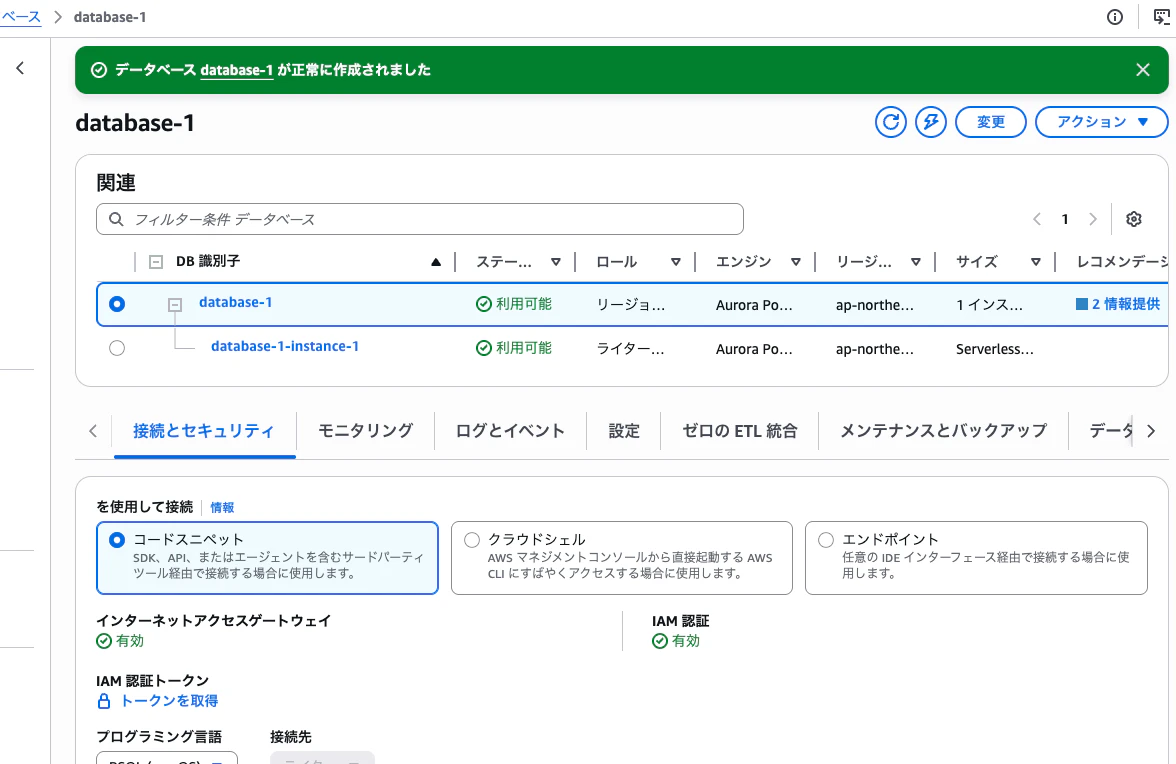Screen dimensions: 1176x764
Task: Select the database-1-instance-1 radio button
Action: point(117,348)
